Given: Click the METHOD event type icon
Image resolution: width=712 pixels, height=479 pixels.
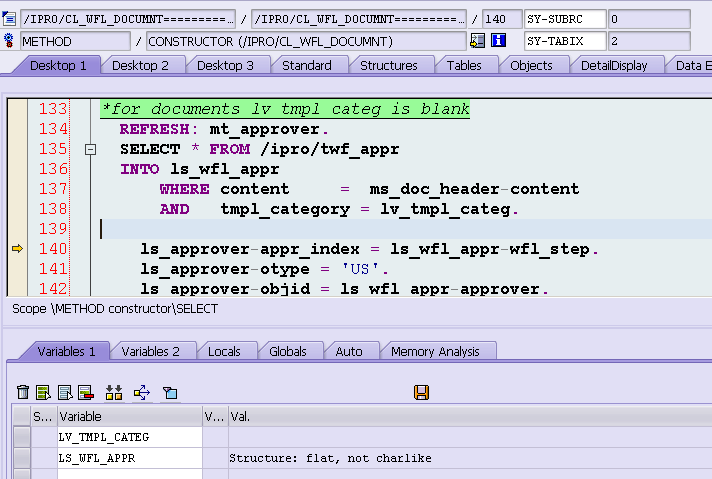Looking at the screenshot, I should coord(9,41).
